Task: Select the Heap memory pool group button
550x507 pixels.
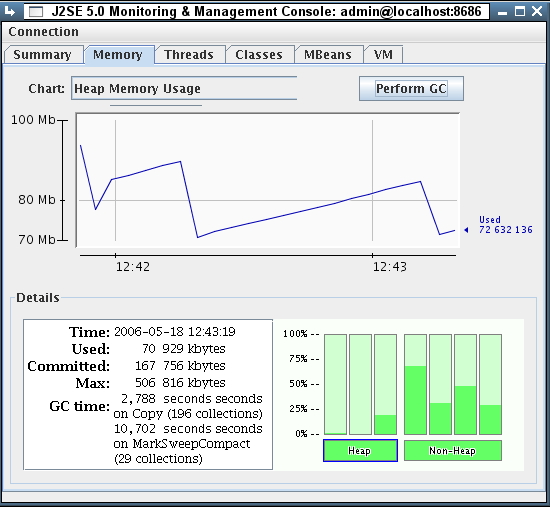Action: (x=360, y=451)
